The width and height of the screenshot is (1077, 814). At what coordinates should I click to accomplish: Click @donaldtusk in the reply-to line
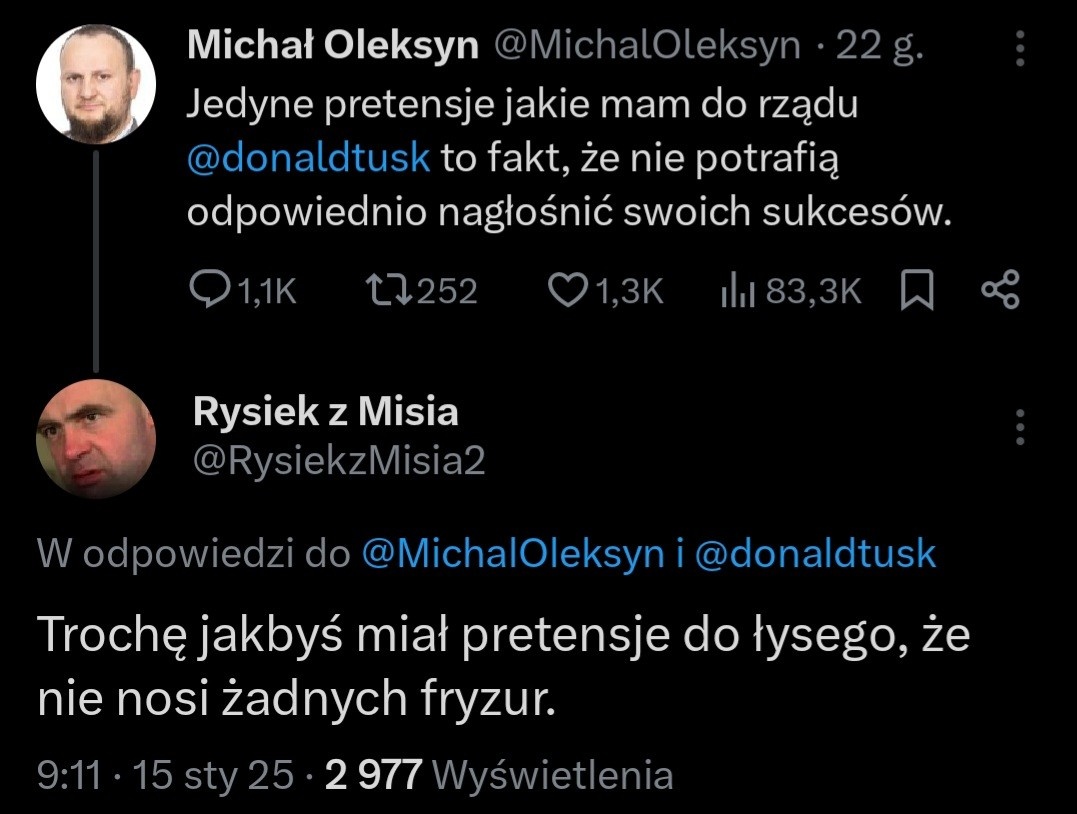[x=815, y=553]
